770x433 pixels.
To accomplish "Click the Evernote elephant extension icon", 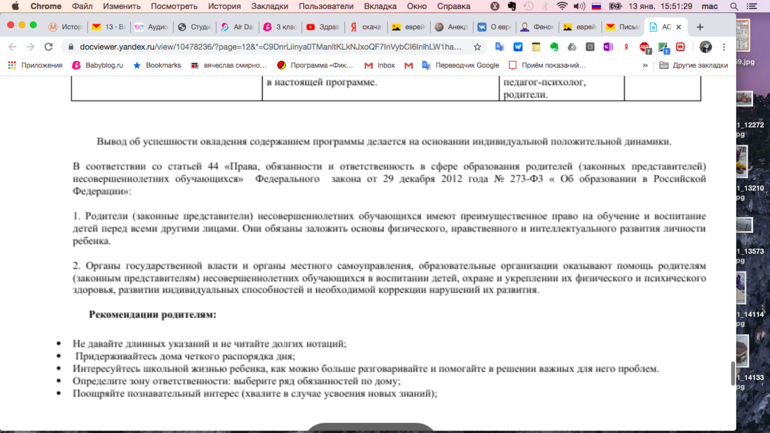I will [553, 47].
